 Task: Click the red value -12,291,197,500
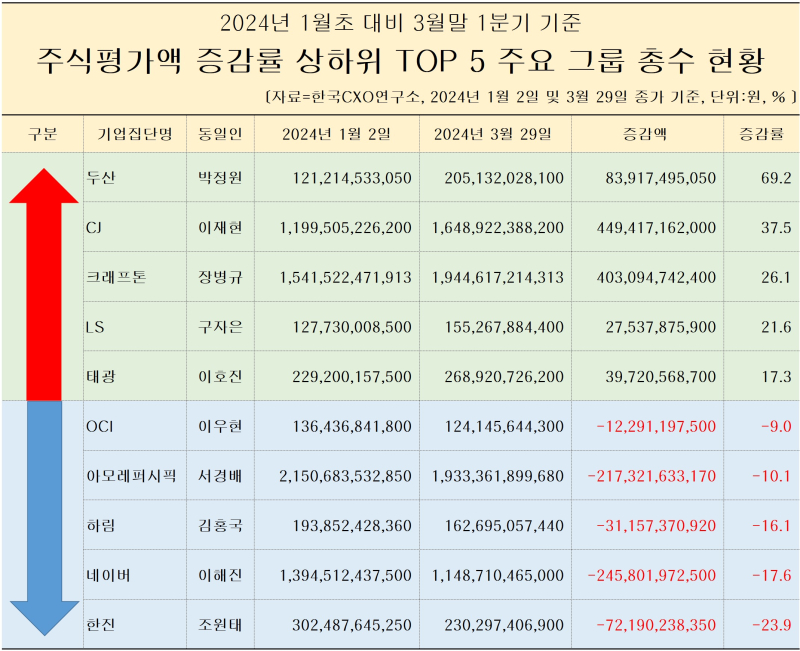656,427
